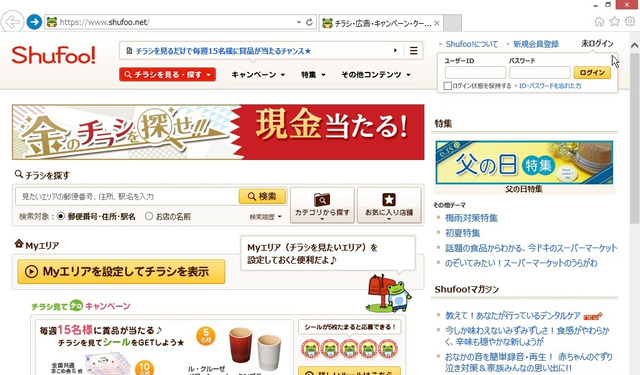Click the 未ログイン status label
Screen dimensions: 640x375
click(597, 43)
